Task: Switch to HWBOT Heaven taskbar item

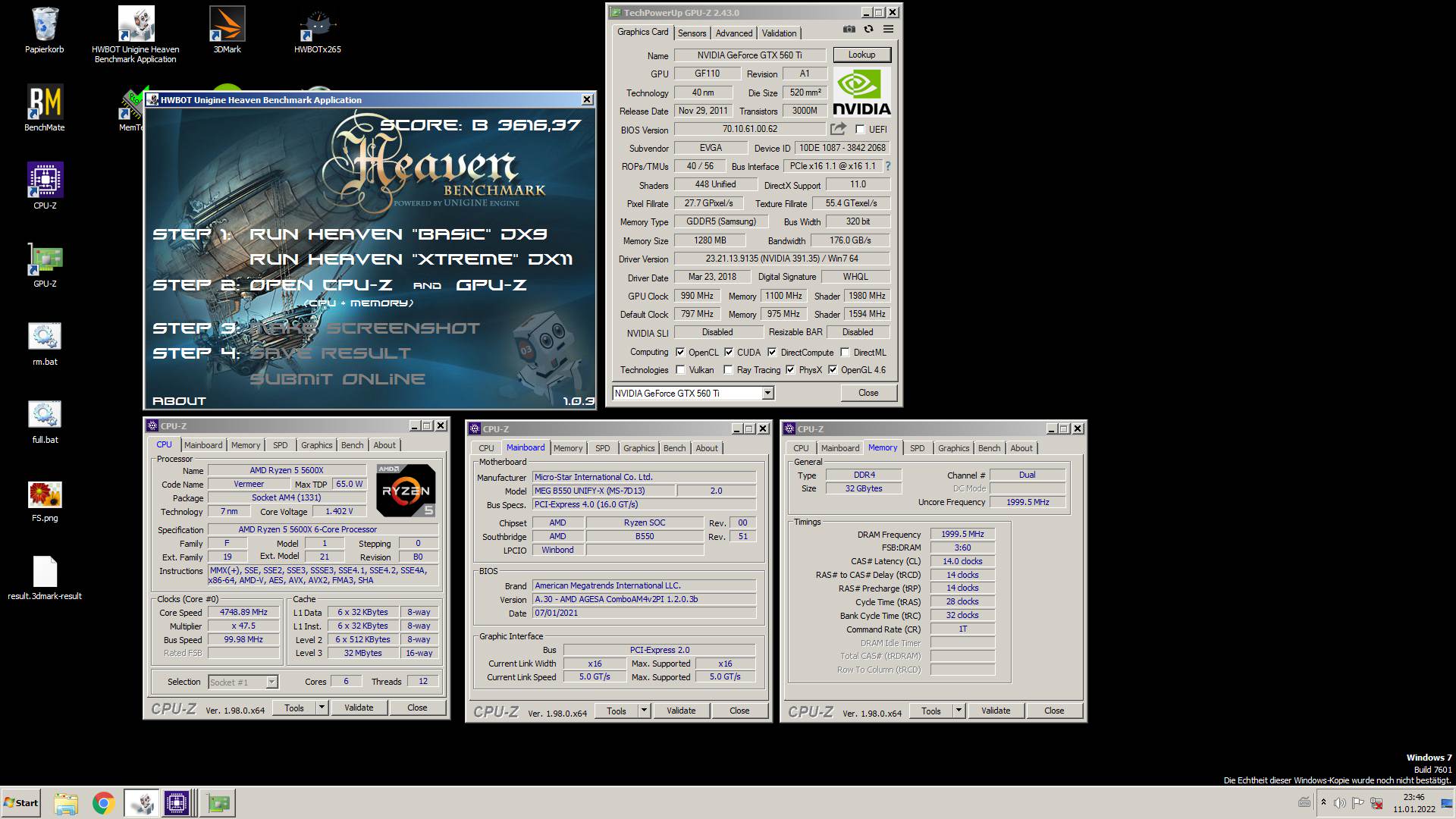Action: [141, 803]
